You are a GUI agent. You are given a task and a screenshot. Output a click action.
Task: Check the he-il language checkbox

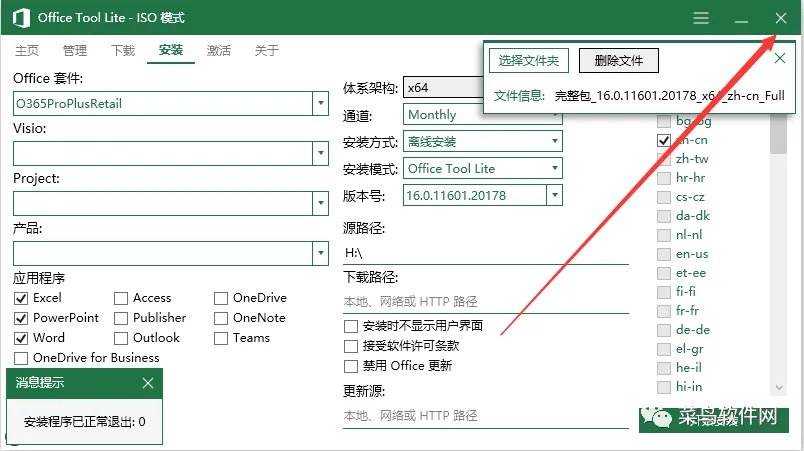[664, 367]
